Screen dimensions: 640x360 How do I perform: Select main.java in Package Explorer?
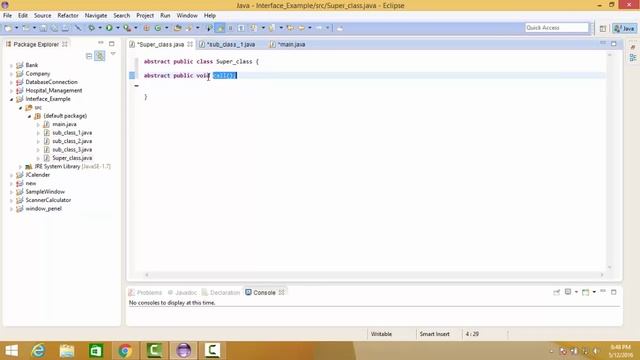coord(64,124)
